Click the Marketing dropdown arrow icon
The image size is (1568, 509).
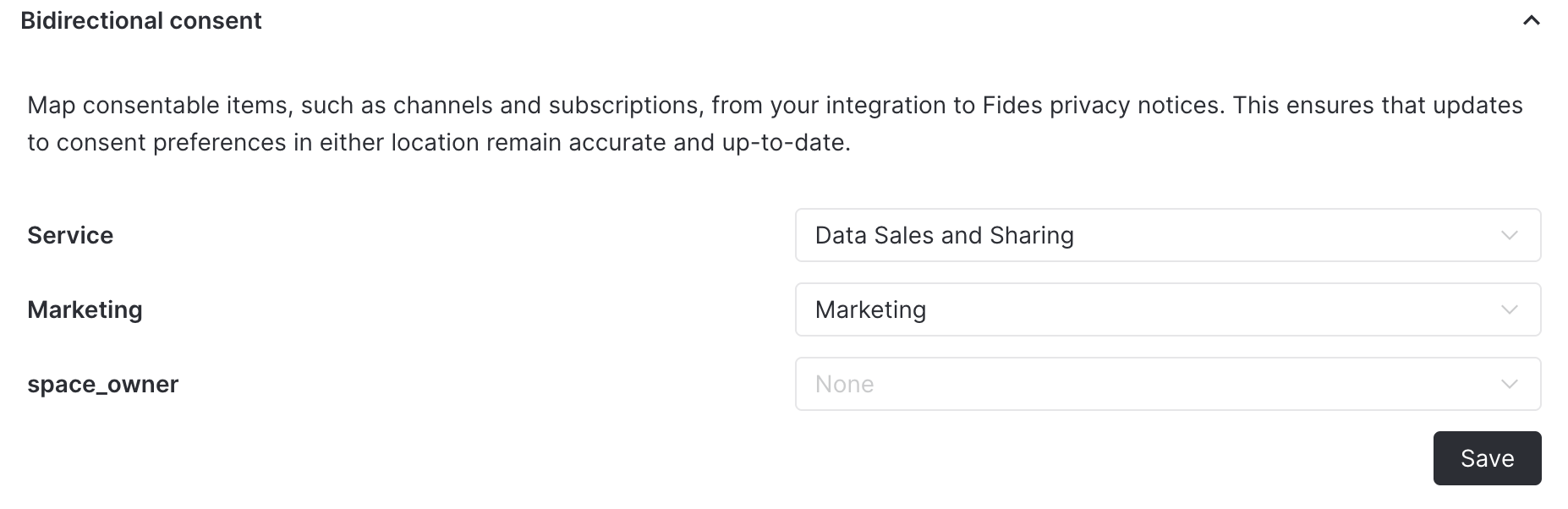(1509, 309)
